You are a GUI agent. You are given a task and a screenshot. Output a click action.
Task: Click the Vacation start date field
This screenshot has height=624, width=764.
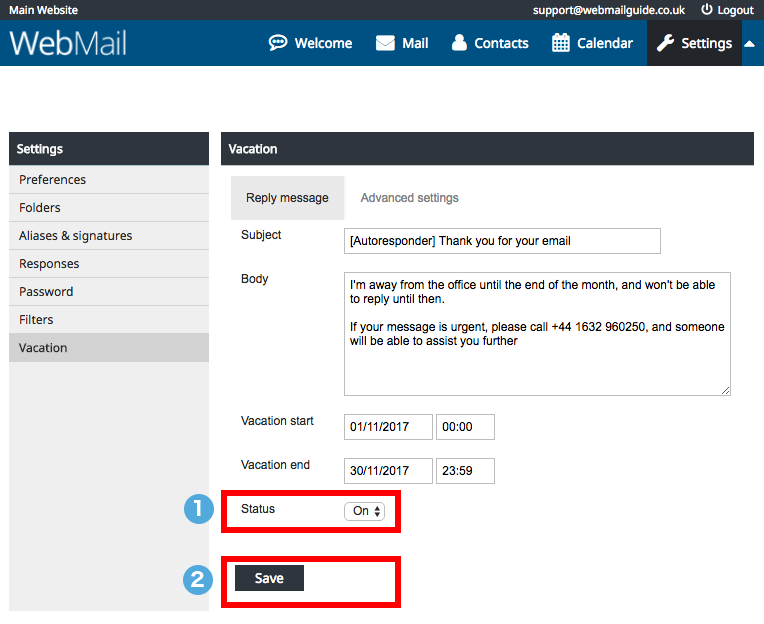[x=388, y=427]
